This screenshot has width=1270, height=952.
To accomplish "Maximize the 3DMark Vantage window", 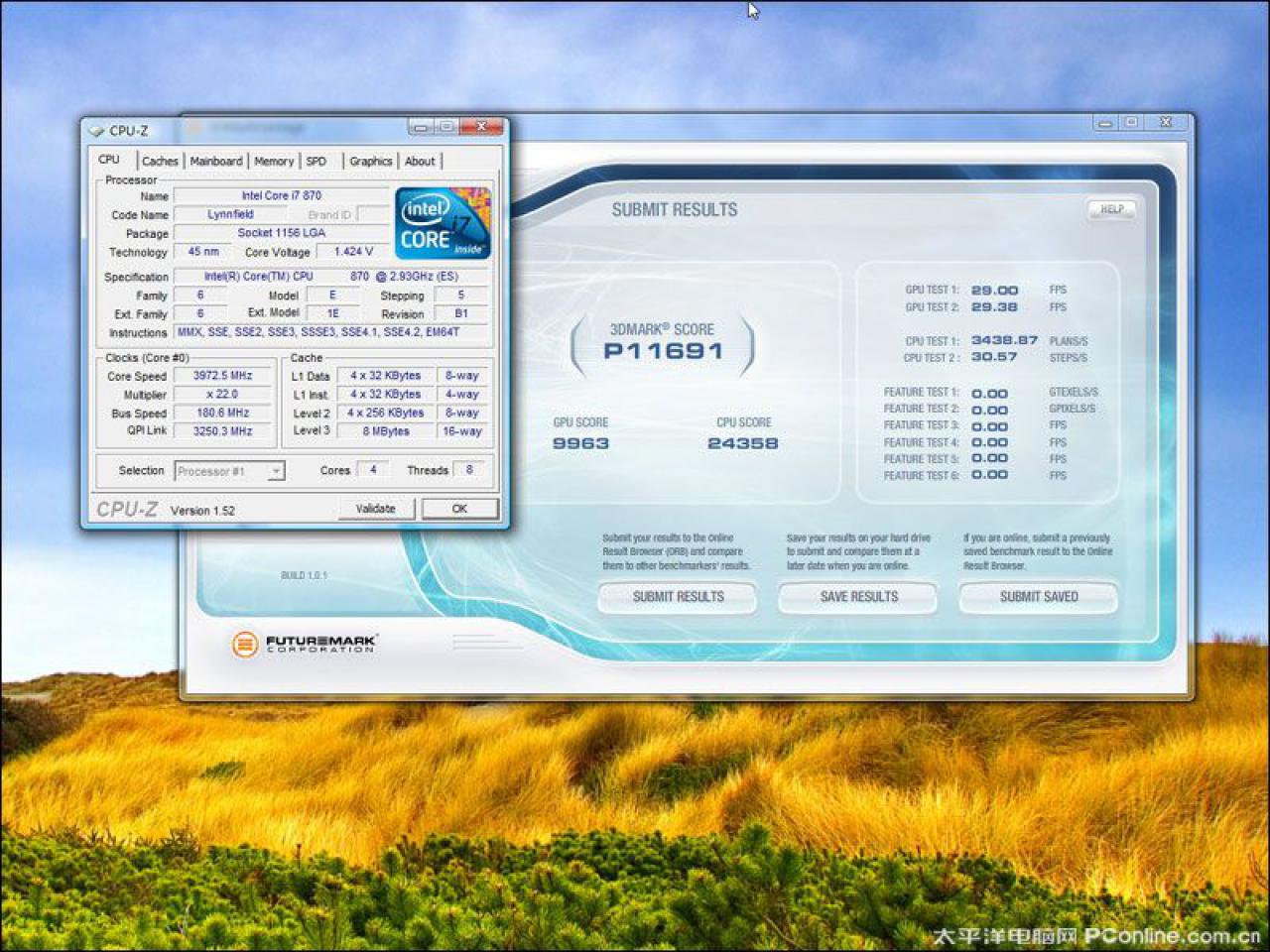I will click(1131, 122).
